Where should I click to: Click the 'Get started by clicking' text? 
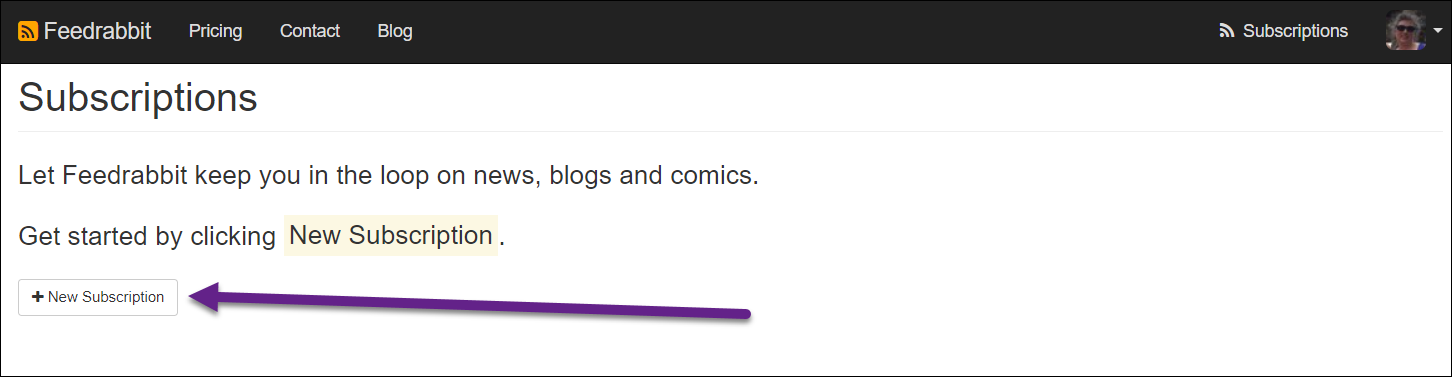(x=147, y=237)
